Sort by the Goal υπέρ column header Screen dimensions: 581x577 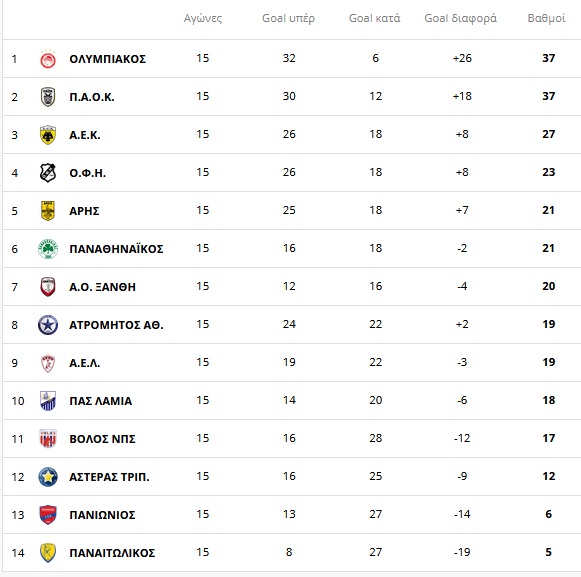288,18
